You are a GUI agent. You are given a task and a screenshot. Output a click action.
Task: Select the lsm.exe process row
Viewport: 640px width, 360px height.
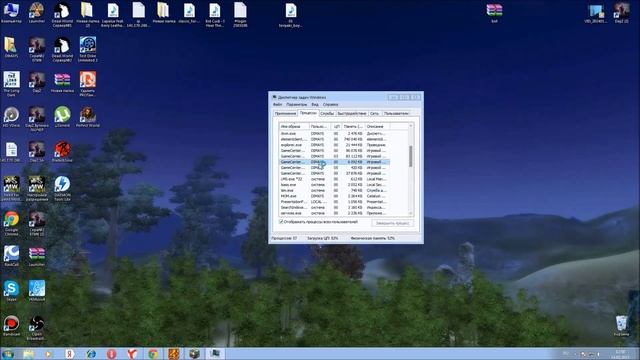334,190
